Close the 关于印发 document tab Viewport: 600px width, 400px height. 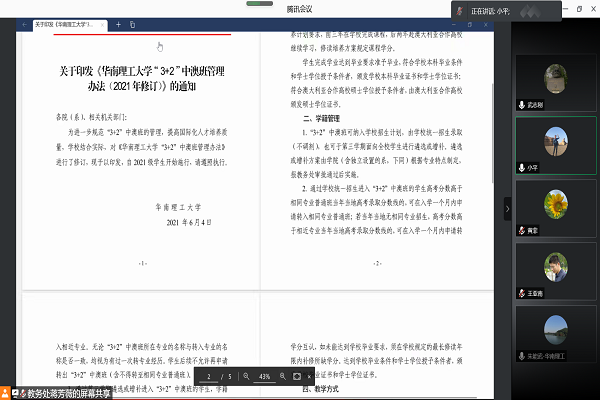[102, 25]
